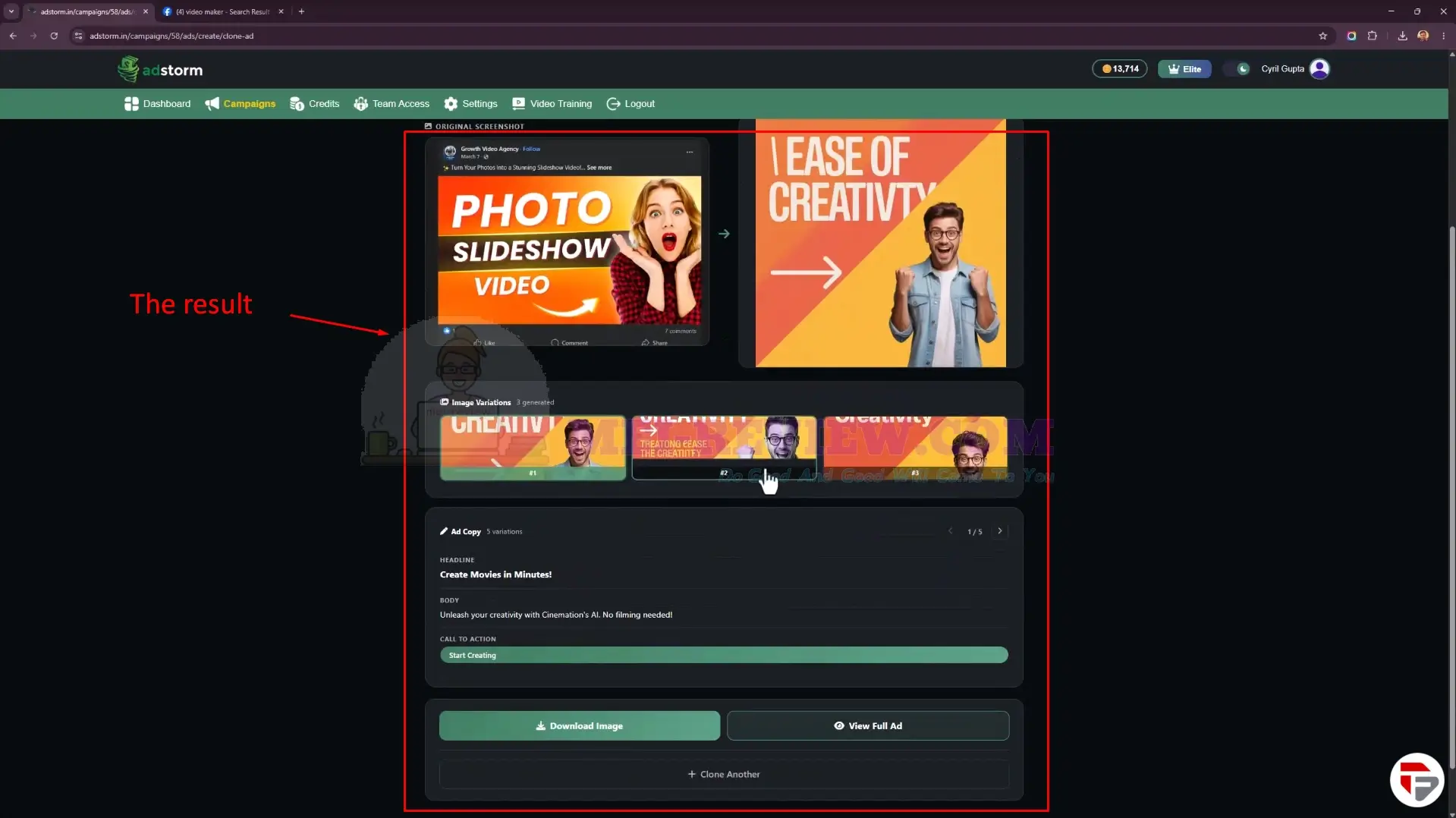Click the address bar URL

click(171, 36)
